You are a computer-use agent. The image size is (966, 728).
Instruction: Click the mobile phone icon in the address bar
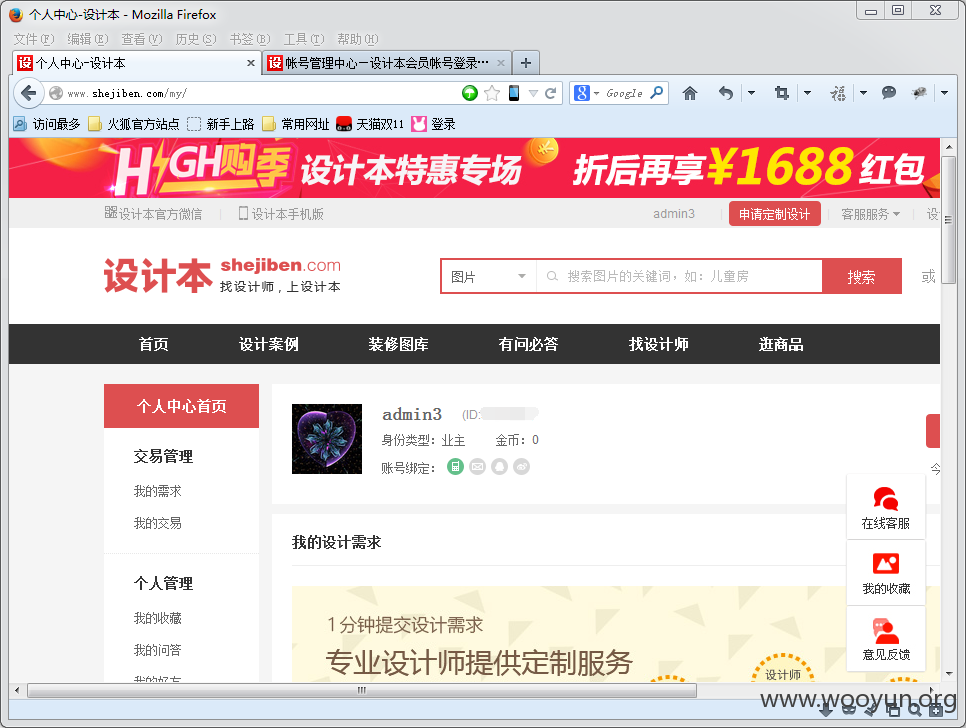[x=513, y=93]
